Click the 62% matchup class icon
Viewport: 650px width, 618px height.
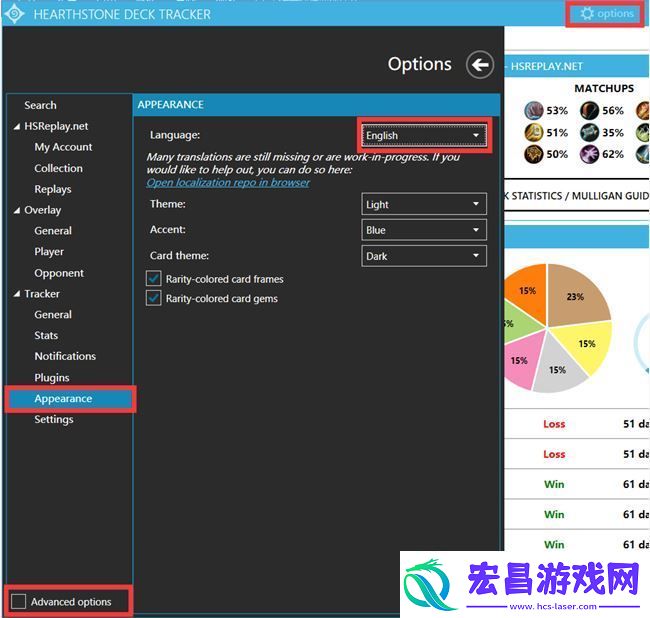click(589, 154)
